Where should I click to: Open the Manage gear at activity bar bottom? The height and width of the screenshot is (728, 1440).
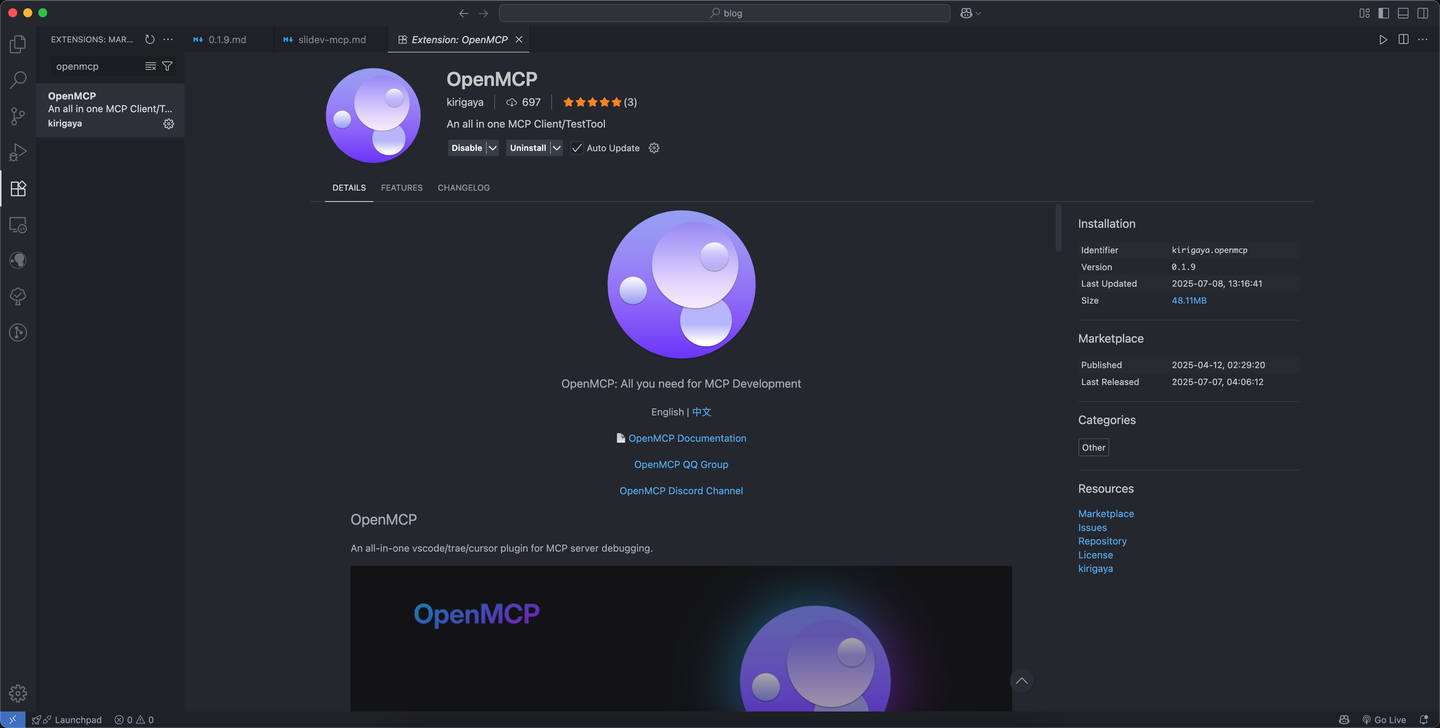17,693
